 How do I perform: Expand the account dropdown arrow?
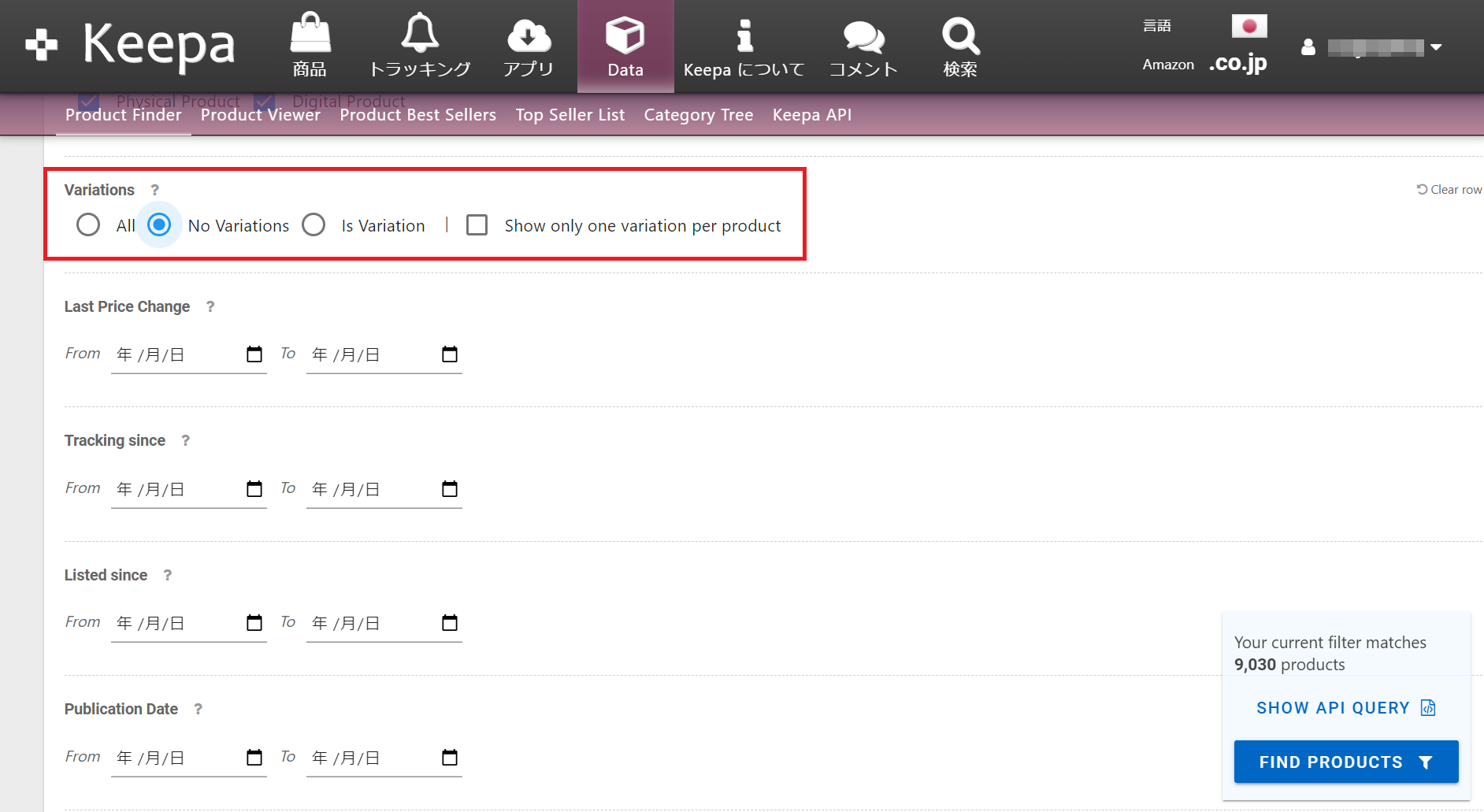pos(1436,47)
